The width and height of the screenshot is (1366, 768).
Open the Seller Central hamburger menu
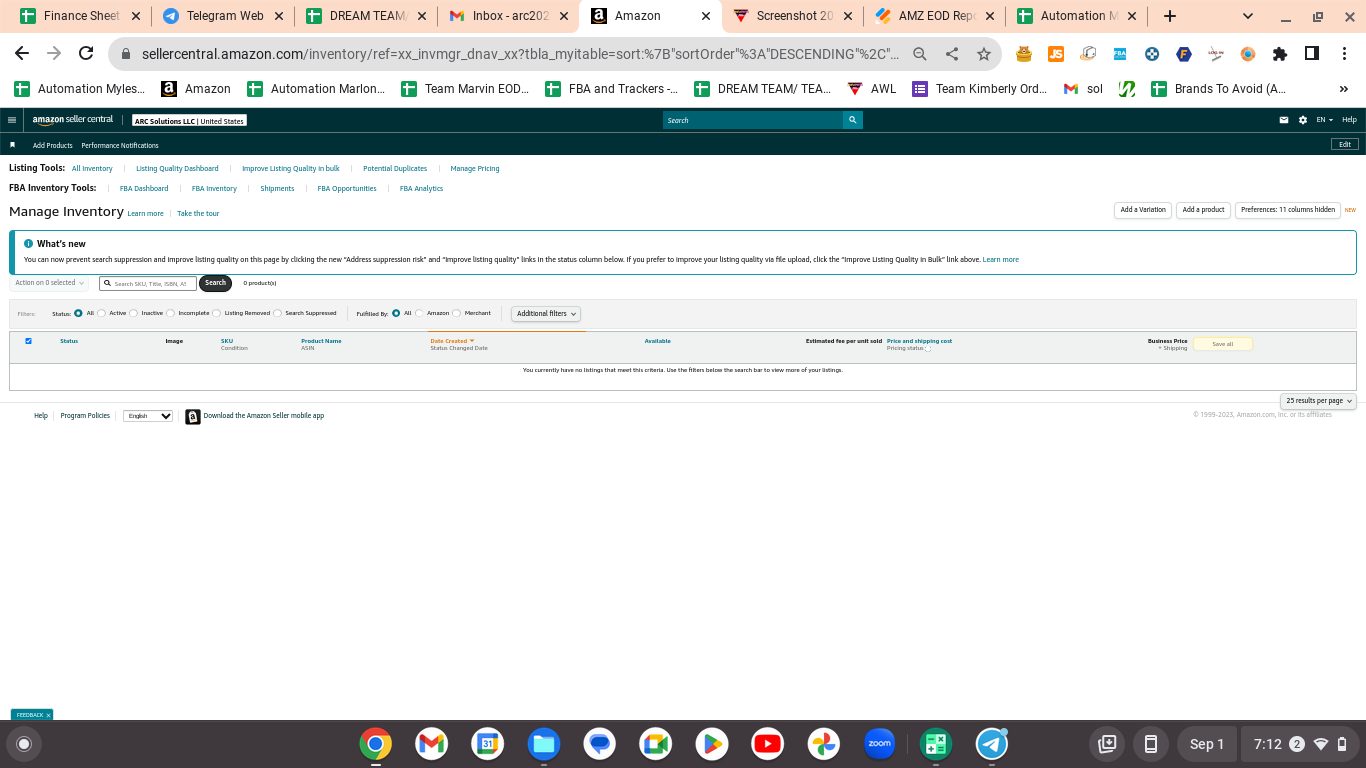pyautogui.click(x=12, y=120)
